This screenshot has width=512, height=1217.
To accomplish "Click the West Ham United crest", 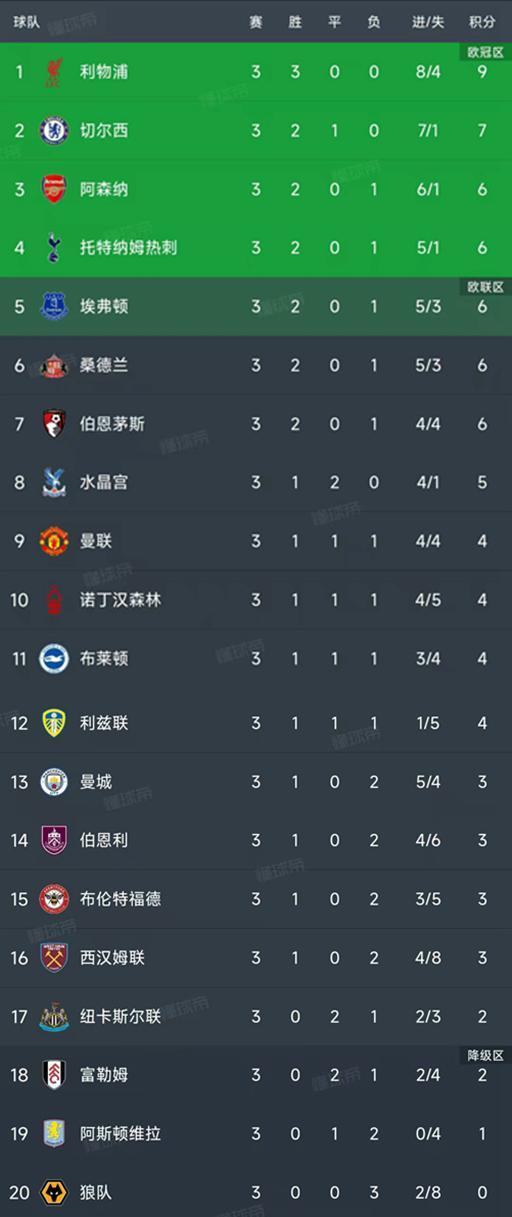I will click(x=53, y=957).
